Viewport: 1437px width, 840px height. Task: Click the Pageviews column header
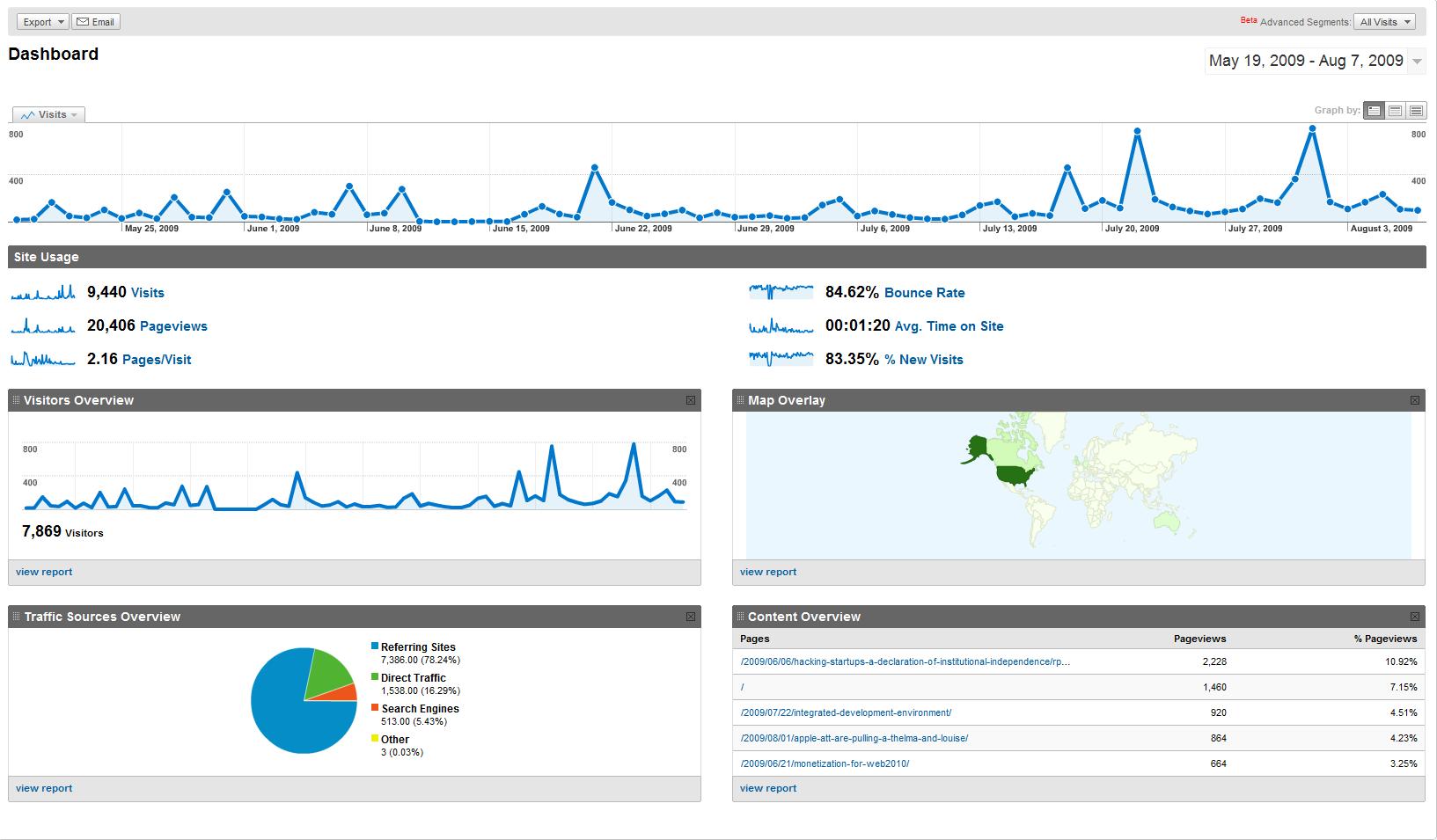[1199, 639]
